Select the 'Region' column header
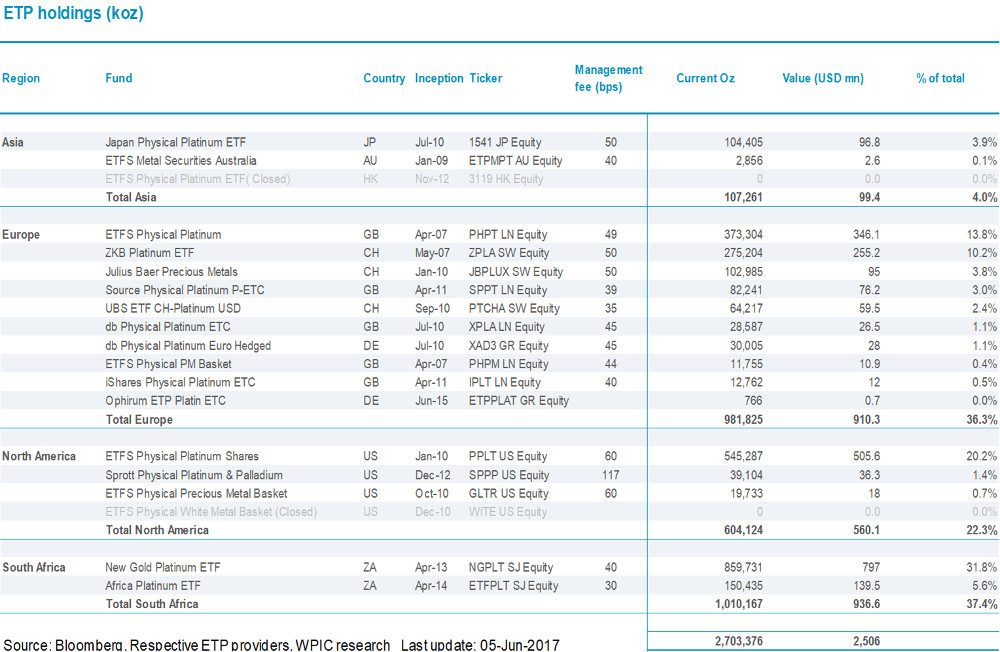 (x=21, y=78)
